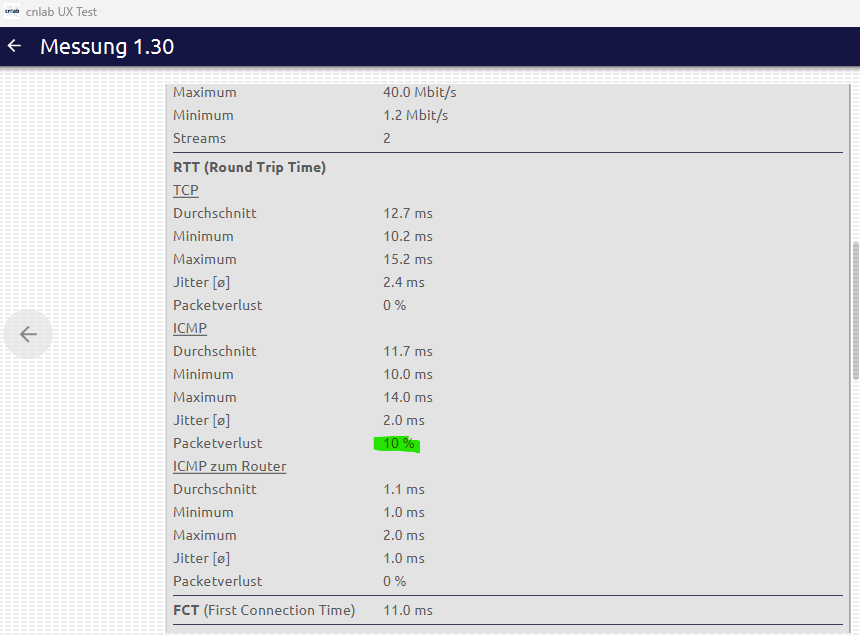Click the router average value 1.1 ms

point(403,489)
